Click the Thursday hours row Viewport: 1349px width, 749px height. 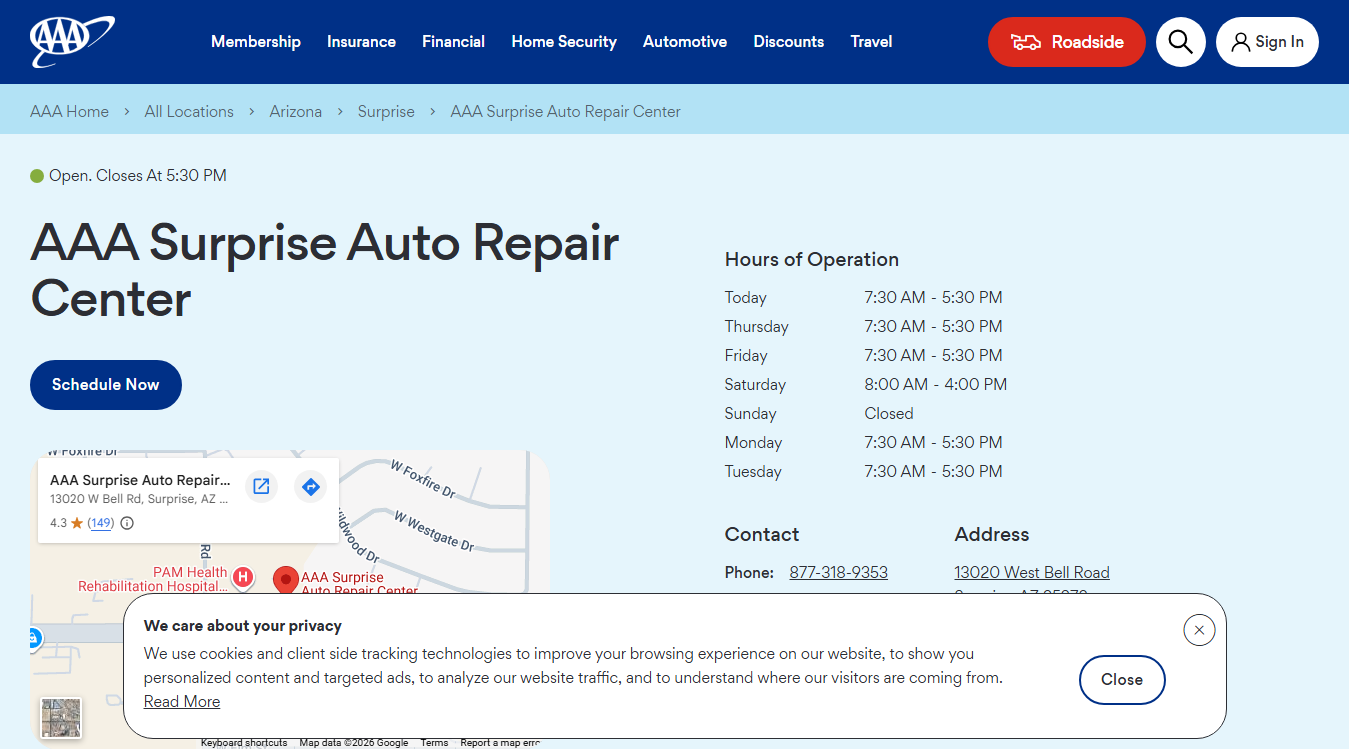(864, 327)
